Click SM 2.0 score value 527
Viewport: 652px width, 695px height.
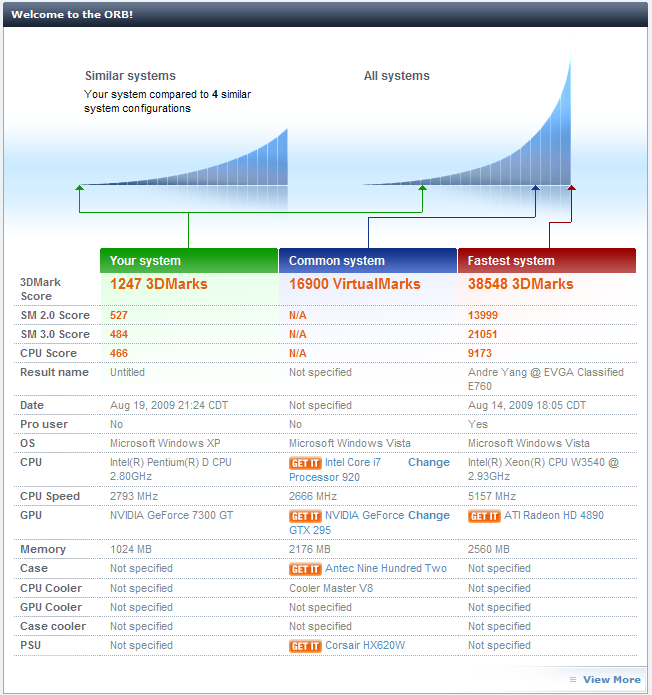(119, 316)
